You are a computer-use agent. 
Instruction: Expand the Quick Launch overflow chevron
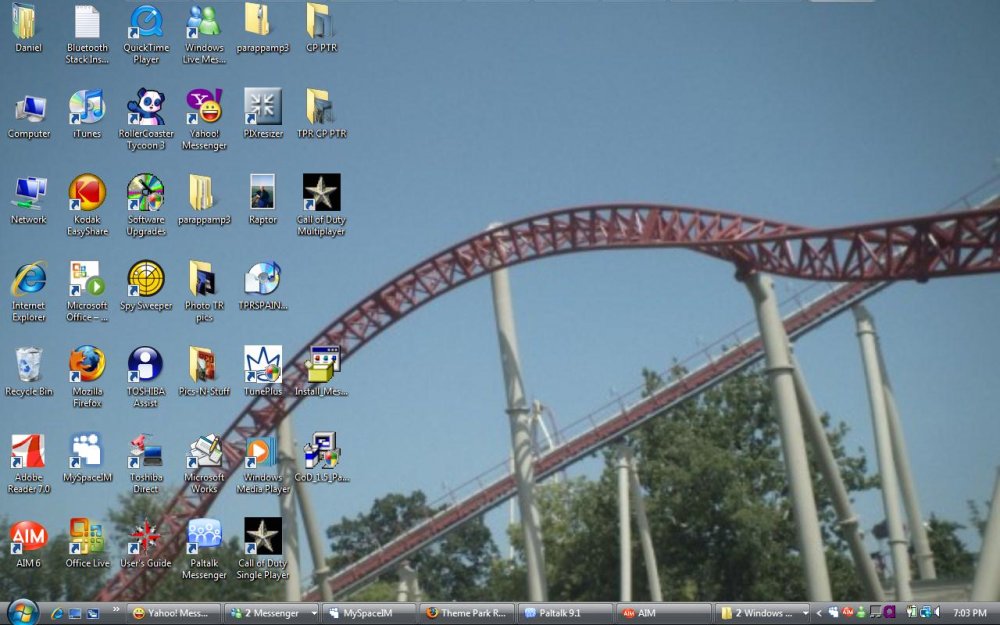115,610
